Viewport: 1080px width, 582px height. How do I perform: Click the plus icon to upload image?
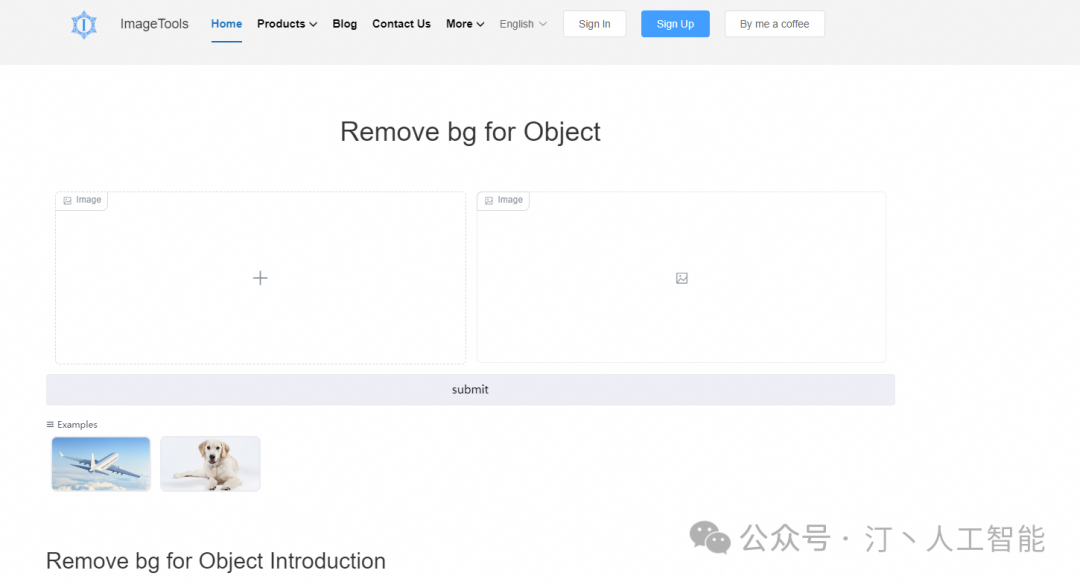point(260,278)
